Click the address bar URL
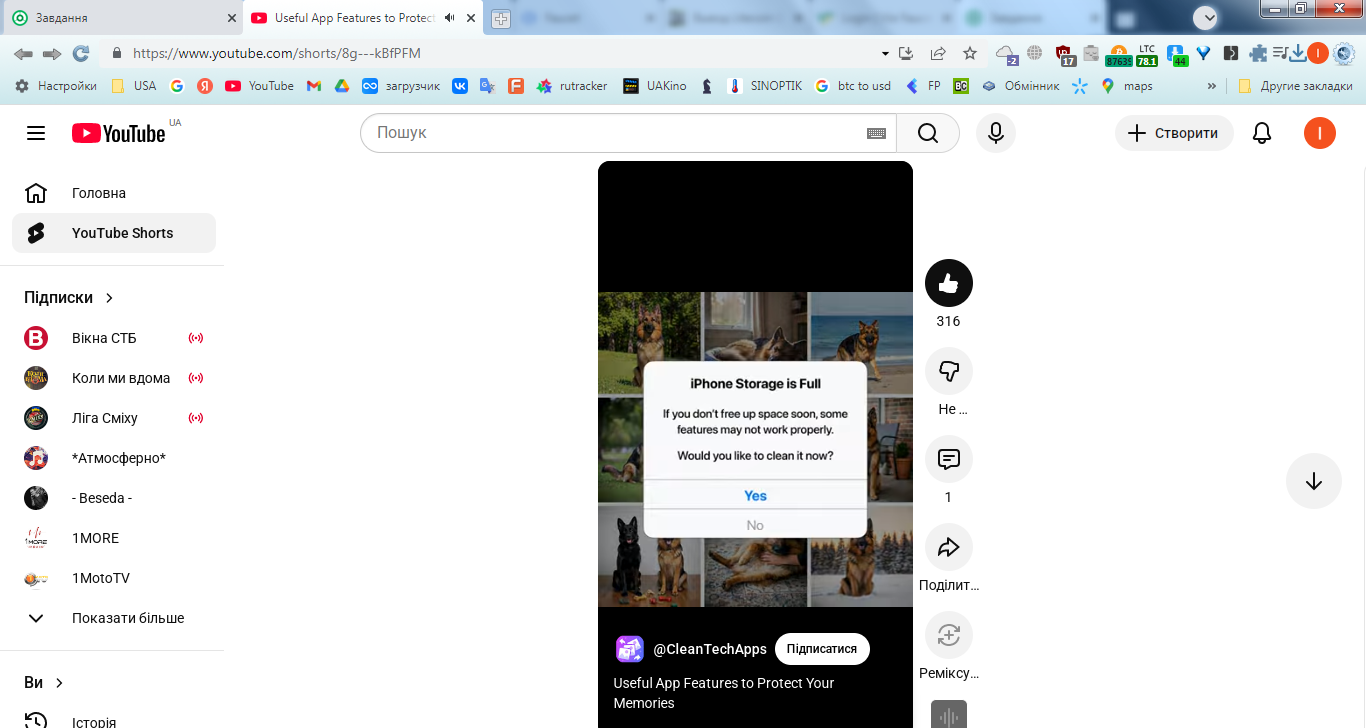This screenshot has width=1366, height=728. point(277,53)
